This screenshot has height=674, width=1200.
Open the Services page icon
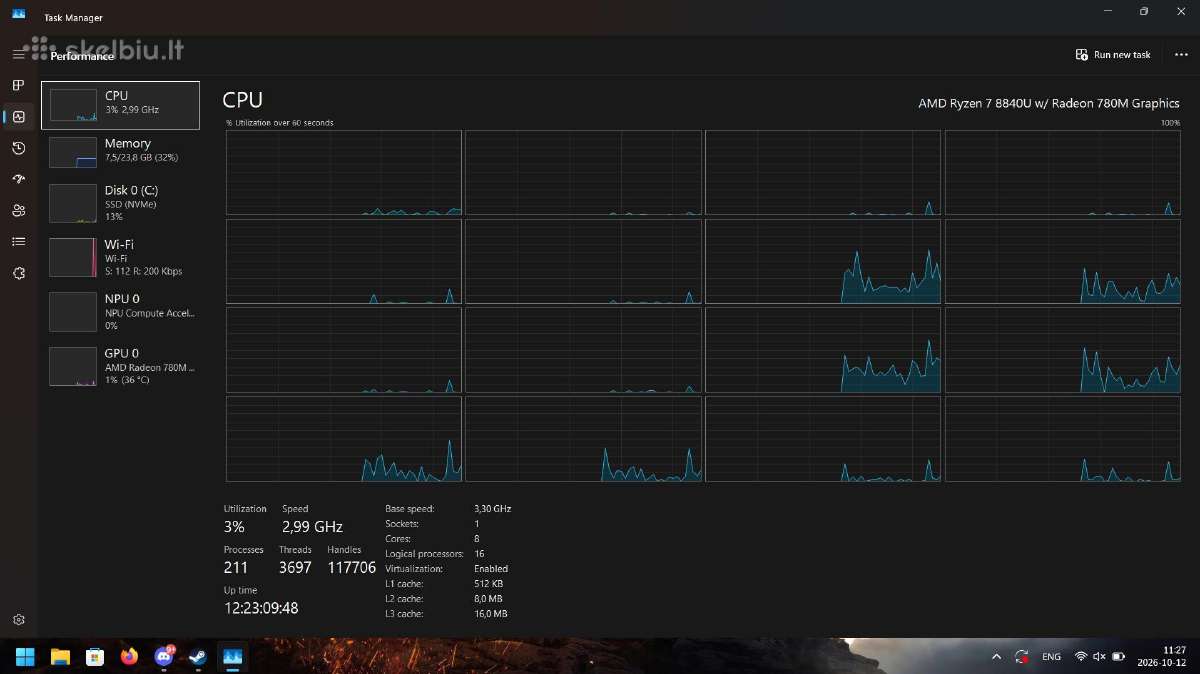click(18, 273)
